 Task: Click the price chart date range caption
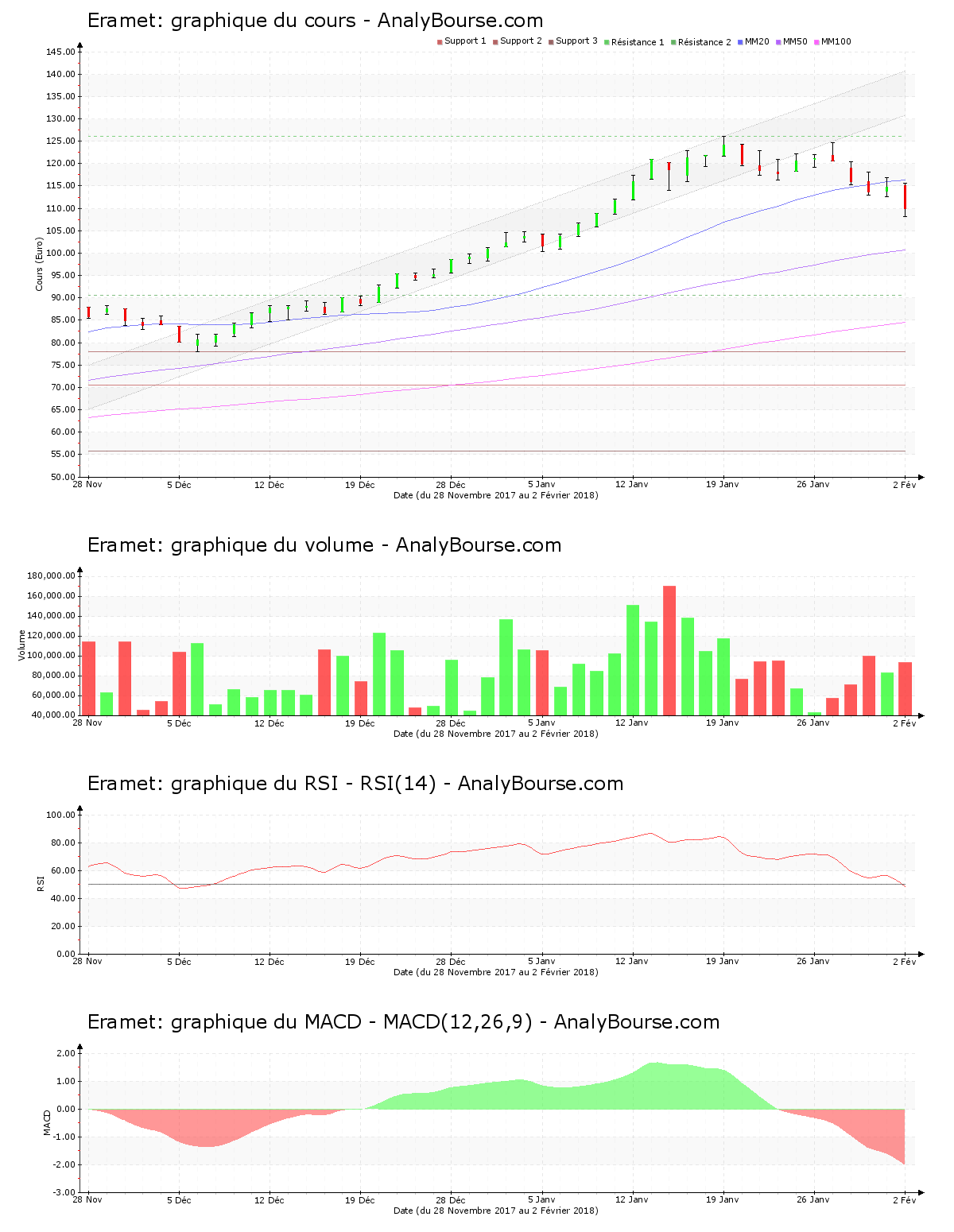[x=496, y=494]
